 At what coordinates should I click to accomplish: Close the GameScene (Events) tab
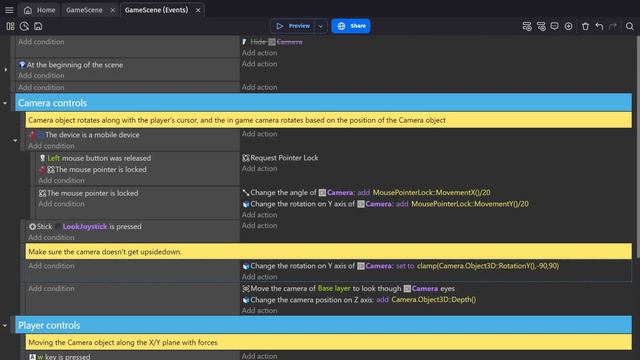click(x=198, y=10)
